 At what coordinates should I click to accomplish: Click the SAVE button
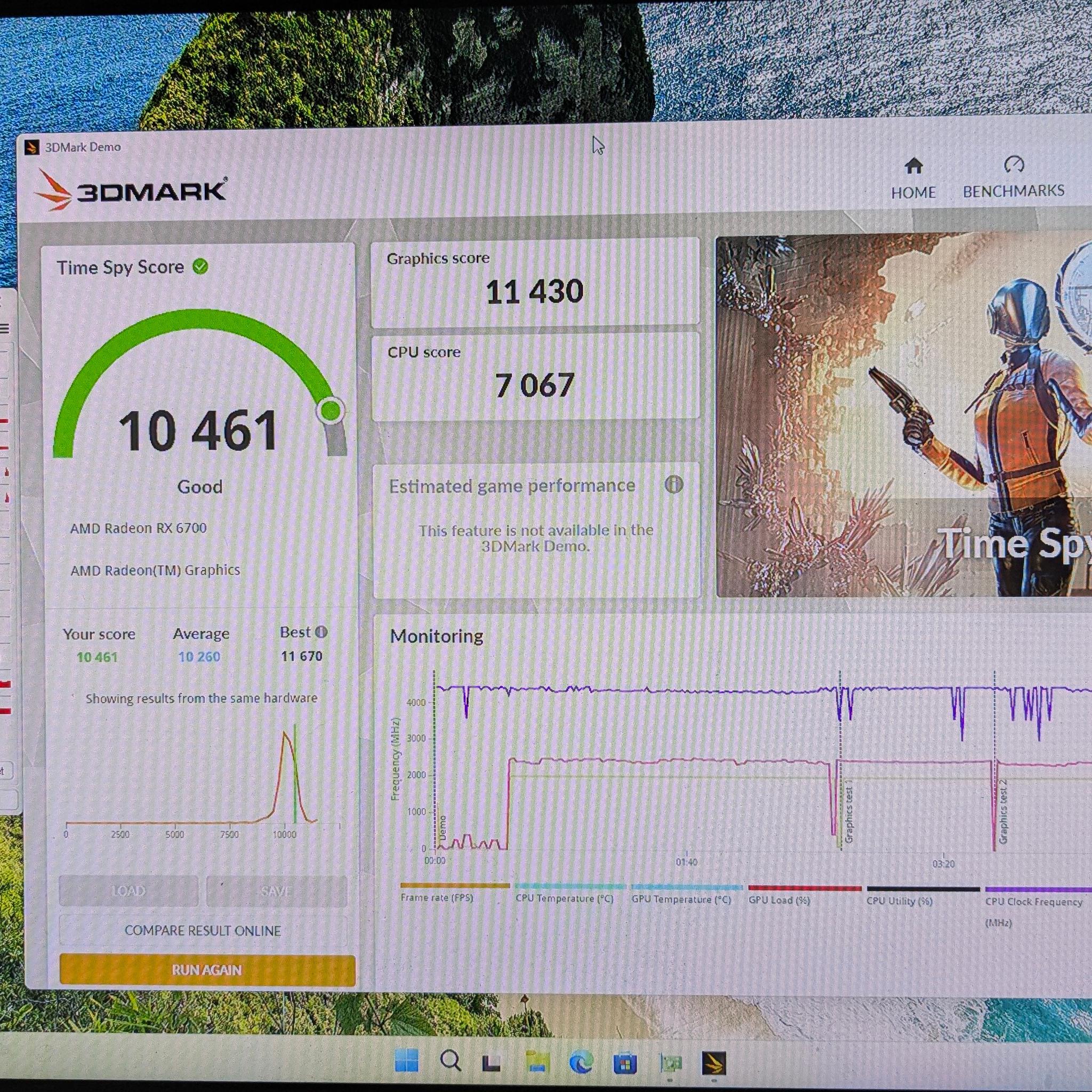pyautogui.click(x=276, y=892)
